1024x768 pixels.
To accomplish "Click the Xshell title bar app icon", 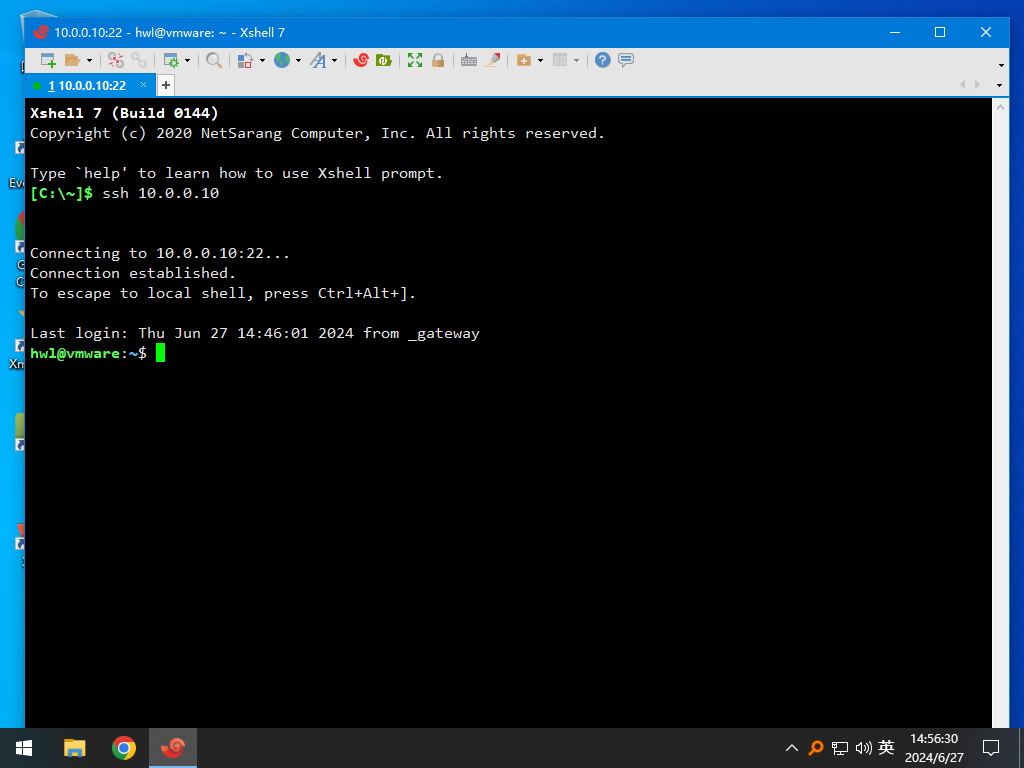I will (x=41, y=32).
